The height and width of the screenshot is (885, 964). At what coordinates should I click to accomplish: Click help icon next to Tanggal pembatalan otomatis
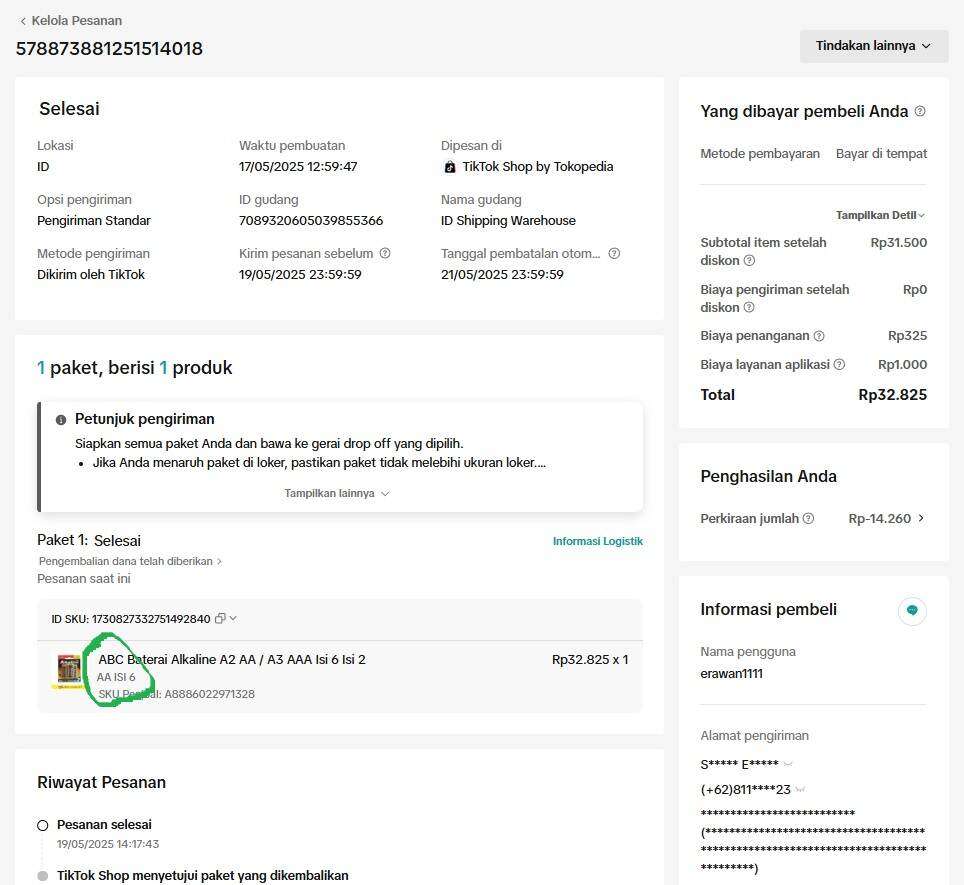click(x=614, y=253)
